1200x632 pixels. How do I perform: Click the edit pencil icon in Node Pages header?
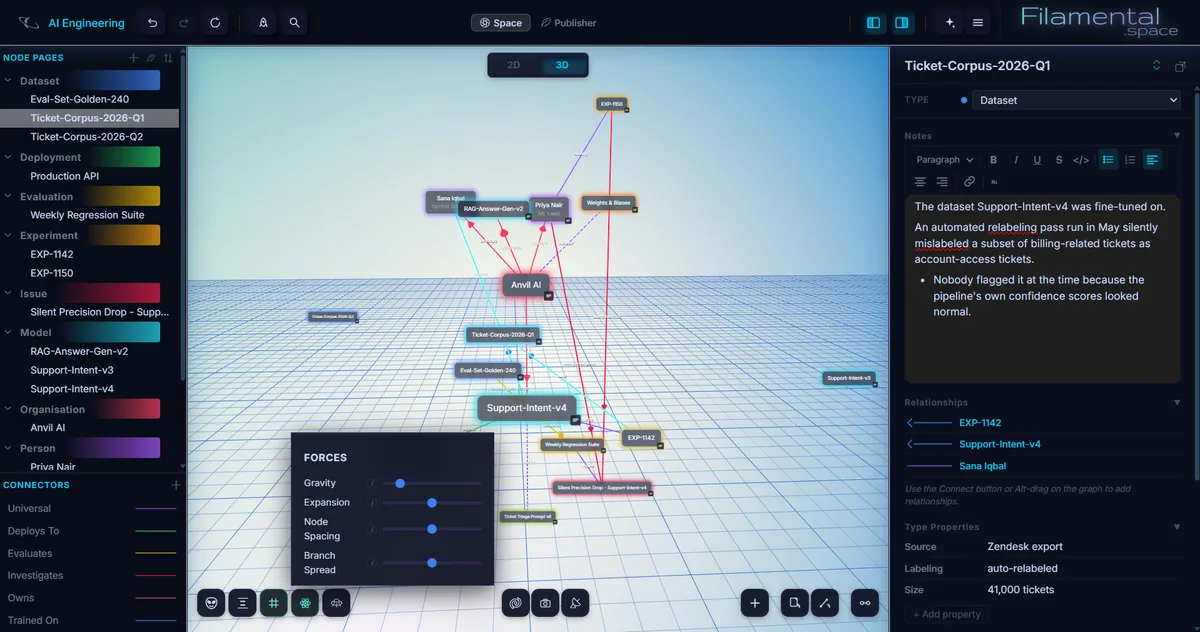(151, 58)
